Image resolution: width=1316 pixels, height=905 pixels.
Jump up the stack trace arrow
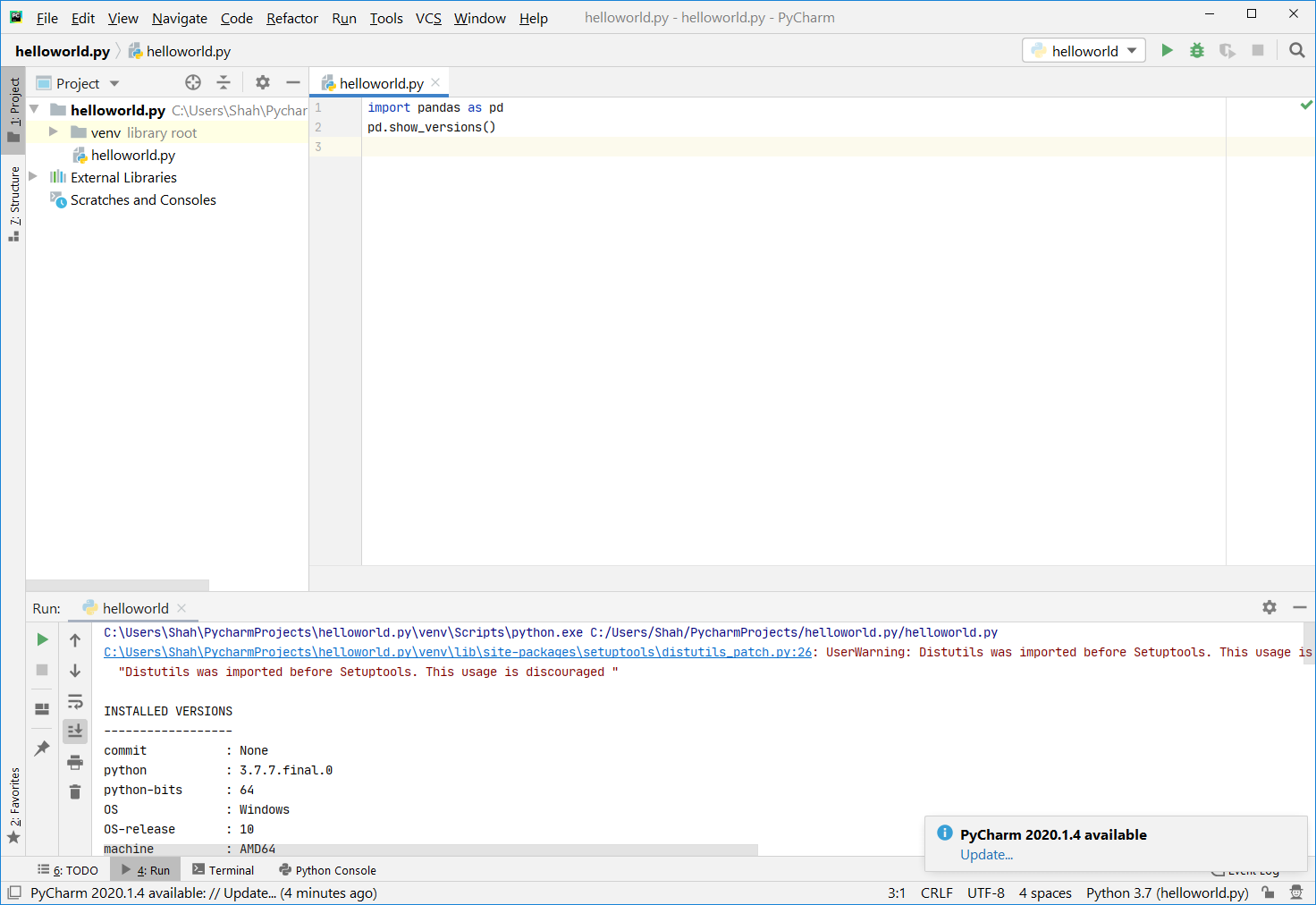point(75,639)
